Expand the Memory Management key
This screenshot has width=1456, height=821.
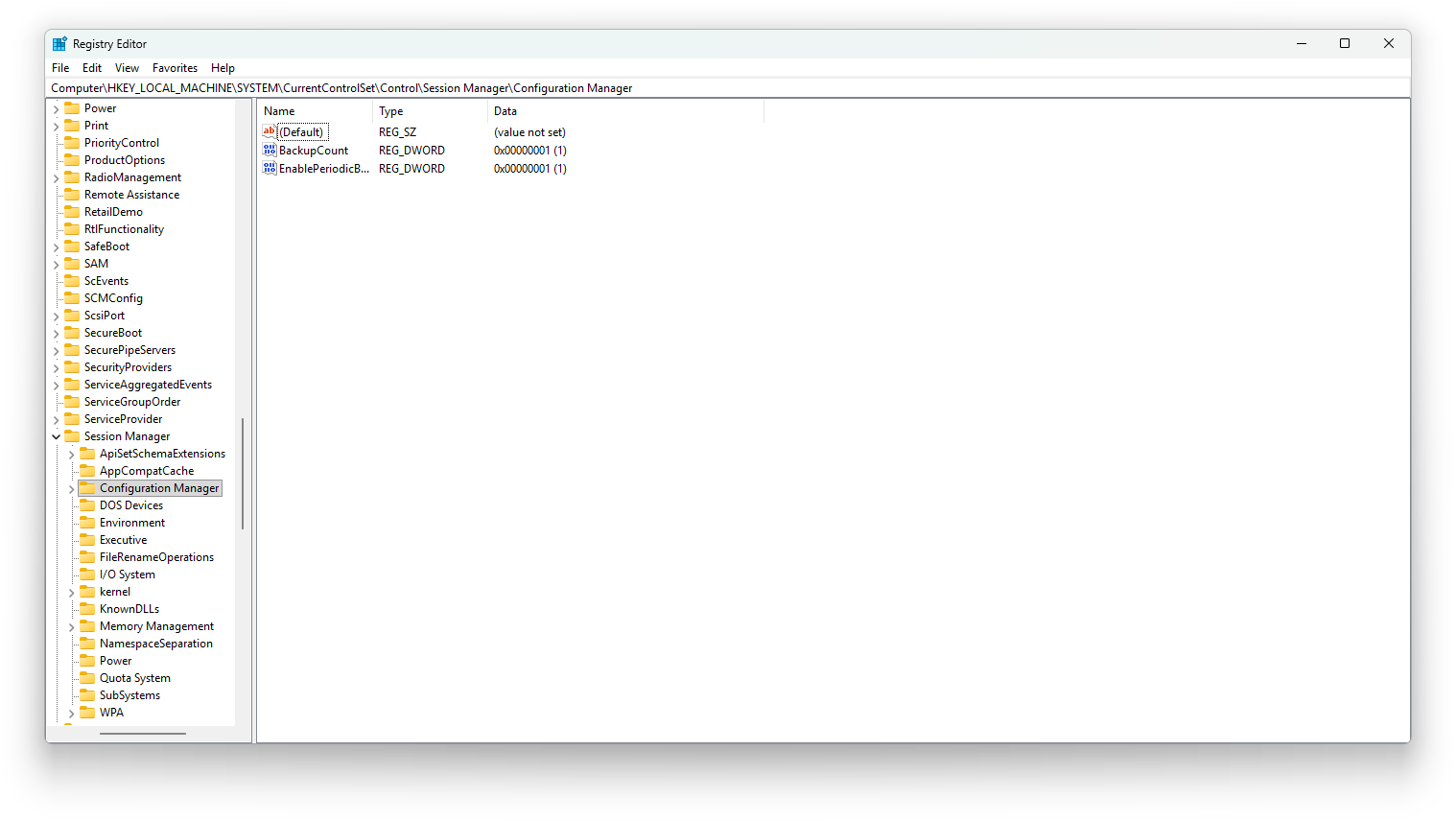click(72, 627)
